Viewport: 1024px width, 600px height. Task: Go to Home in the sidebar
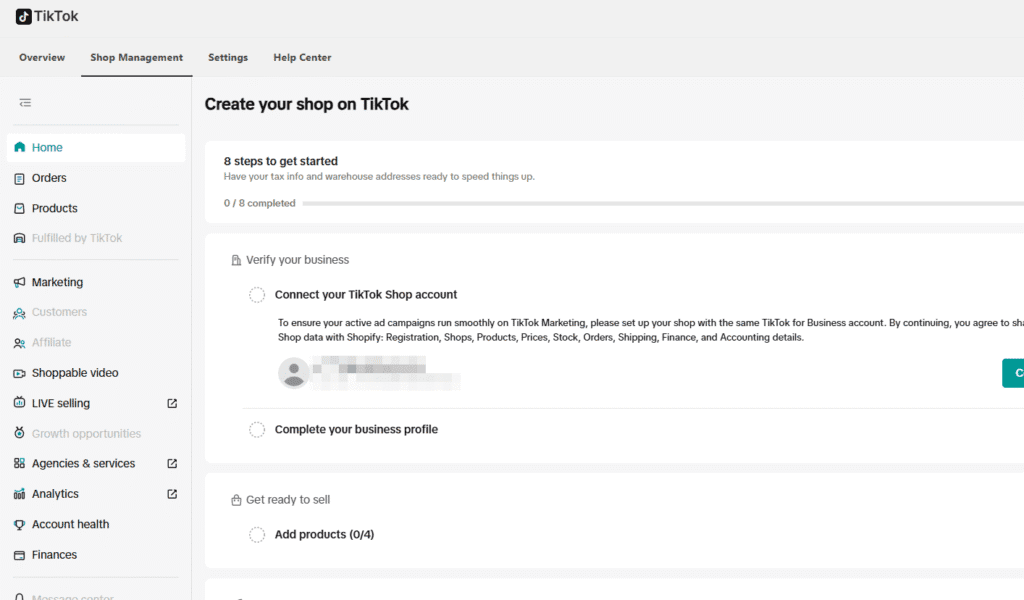pyautogui.click(x=96, y=148)
